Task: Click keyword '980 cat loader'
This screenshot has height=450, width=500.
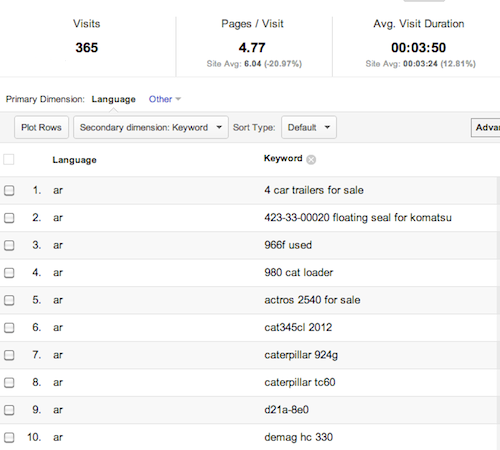Action: click(299, 272)
